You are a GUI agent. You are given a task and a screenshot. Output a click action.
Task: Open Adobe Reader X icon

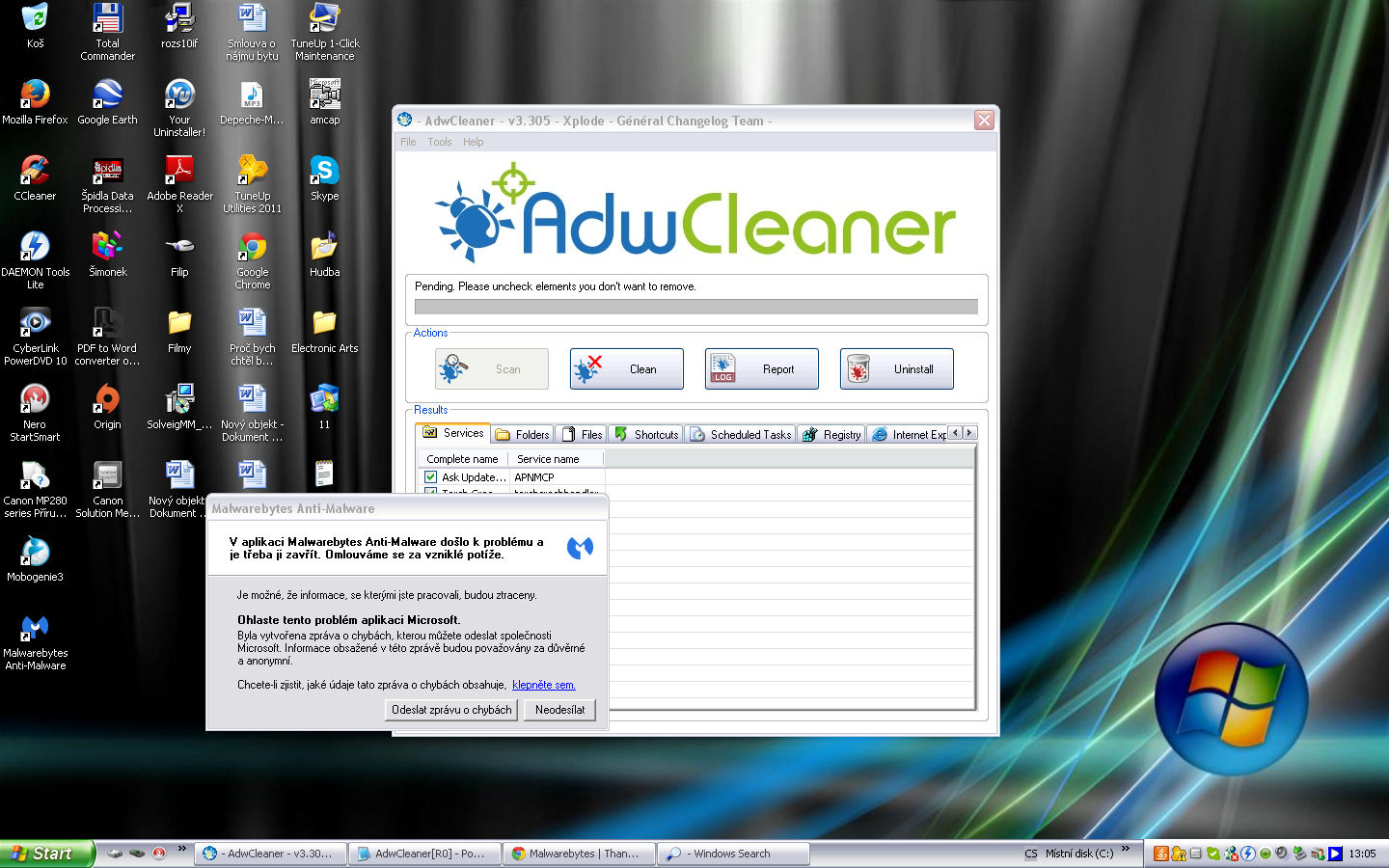coord(179,184)
